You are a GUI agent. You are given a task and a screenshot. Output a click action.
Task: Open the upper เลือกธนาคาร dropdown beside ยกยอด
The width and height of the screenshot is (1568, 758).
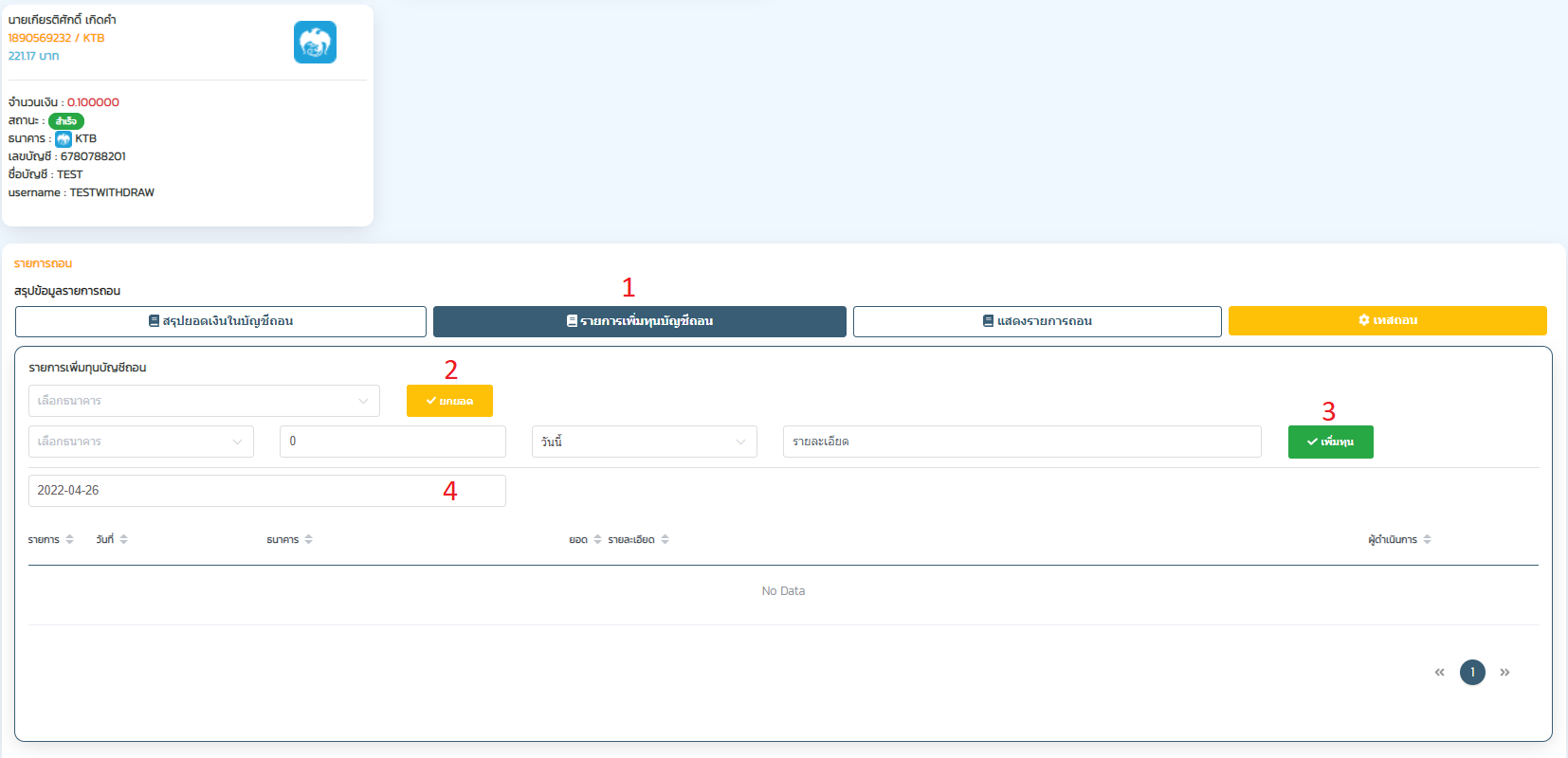204,401
